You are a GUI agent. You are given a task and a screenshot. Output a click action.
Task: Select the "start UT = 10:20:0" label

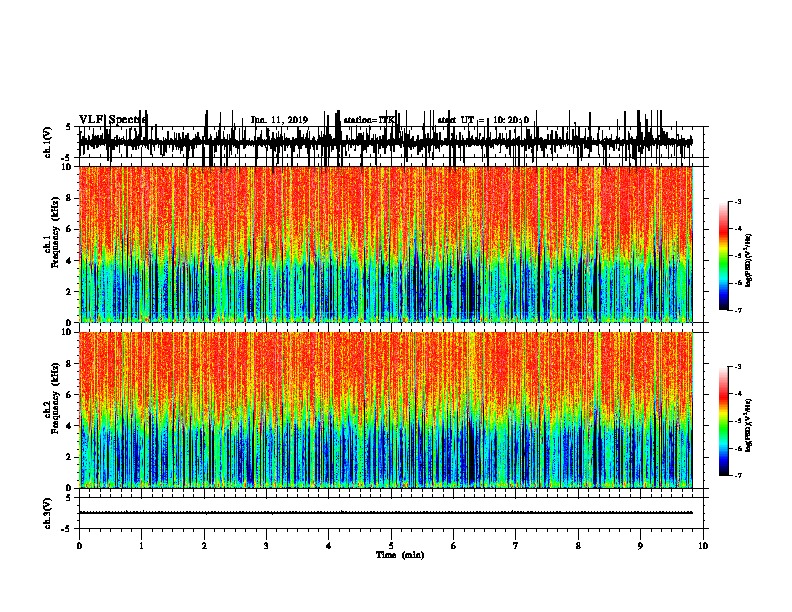click(483, 120)
